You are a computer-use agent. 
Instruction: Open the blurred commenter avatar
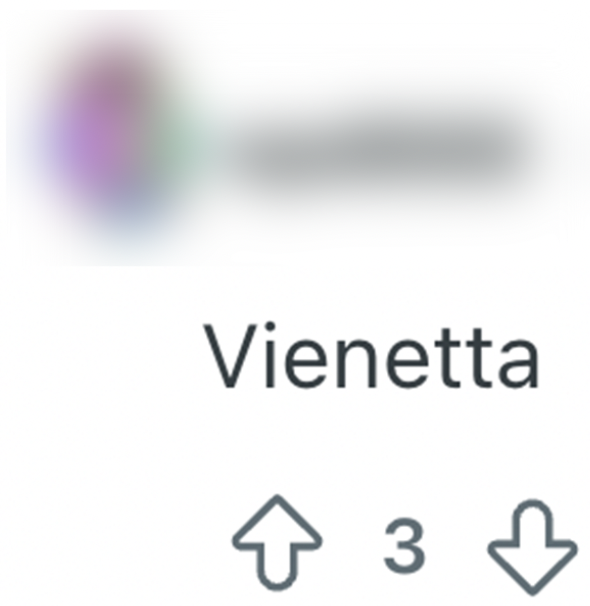coord(116,141)
